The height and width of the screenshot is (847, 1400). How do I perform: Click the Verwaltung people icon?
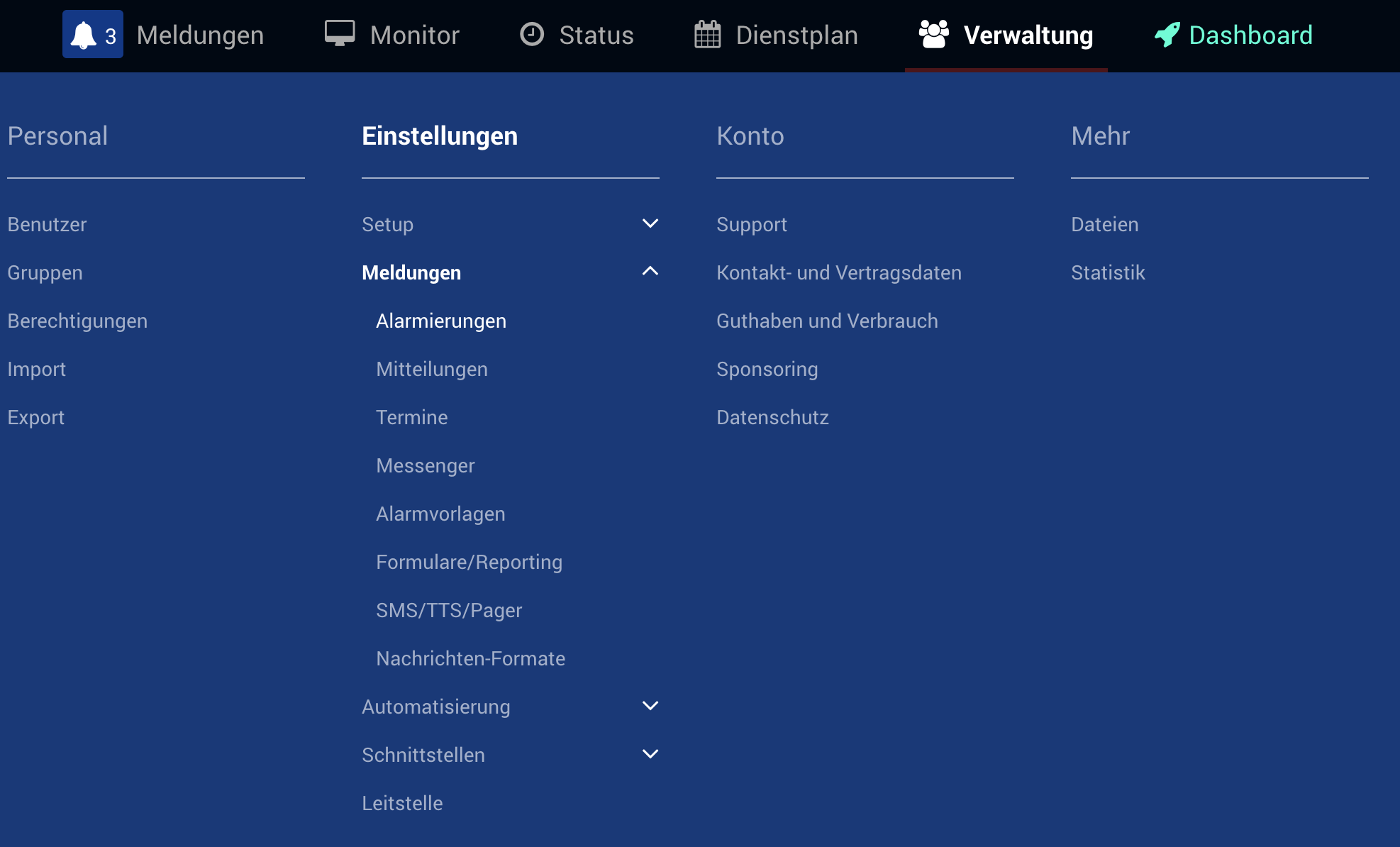coord(933,34)
